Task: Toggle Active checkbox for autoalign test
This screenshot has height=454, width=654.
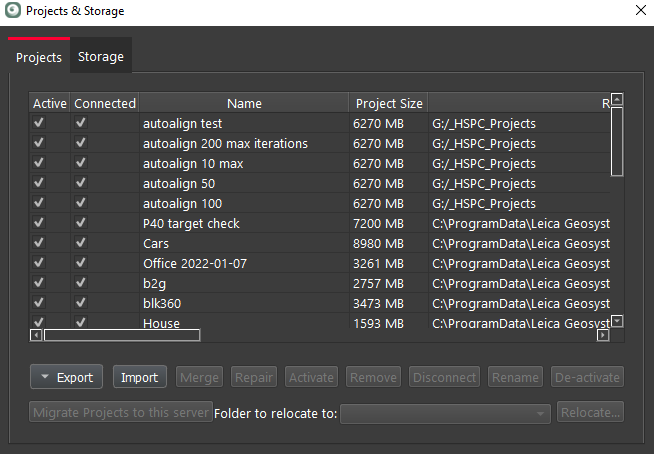Action: [40, 123]
